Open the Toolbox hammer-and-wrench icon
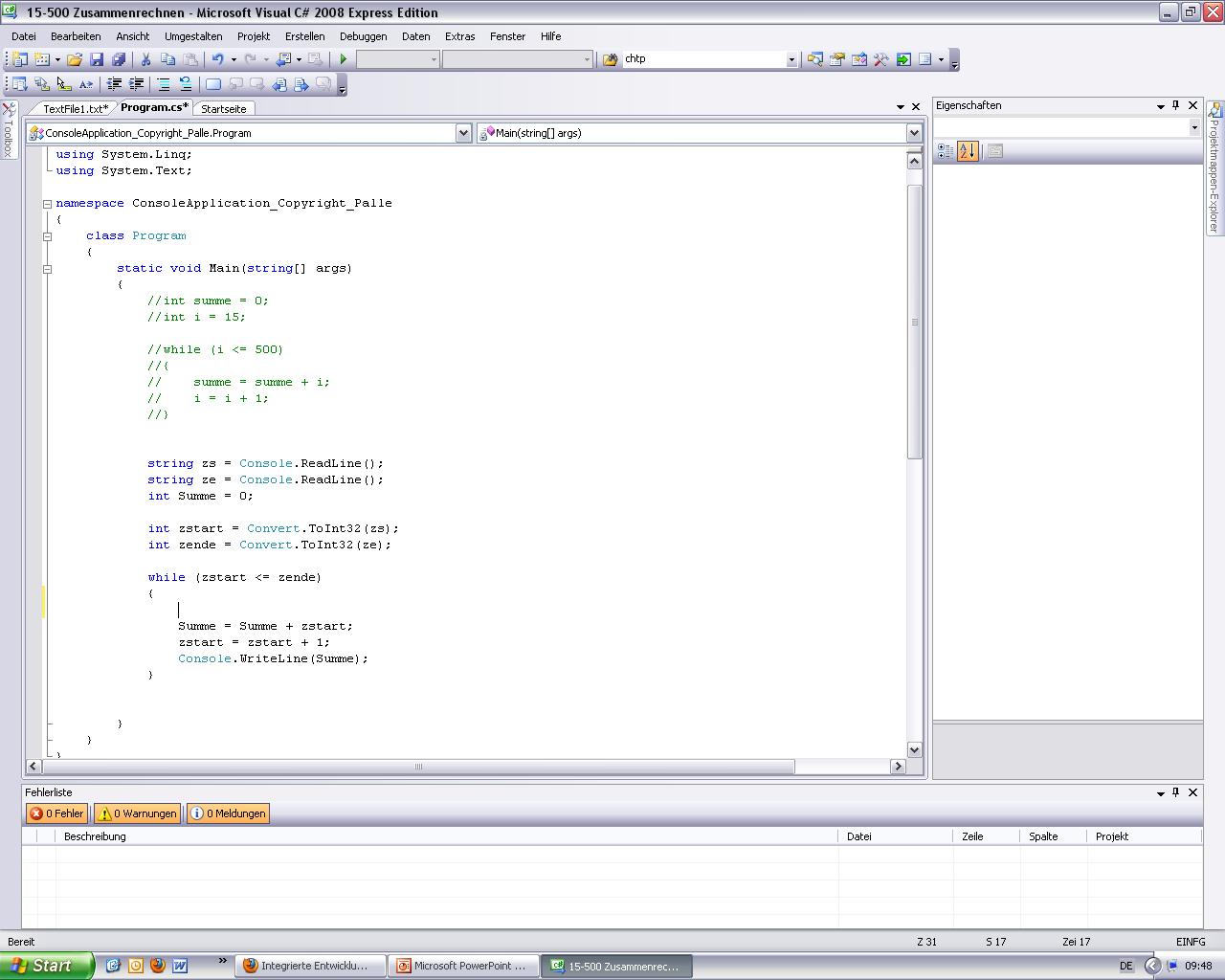The height and width of the screenshot is (980, 1225). (880, 59)
